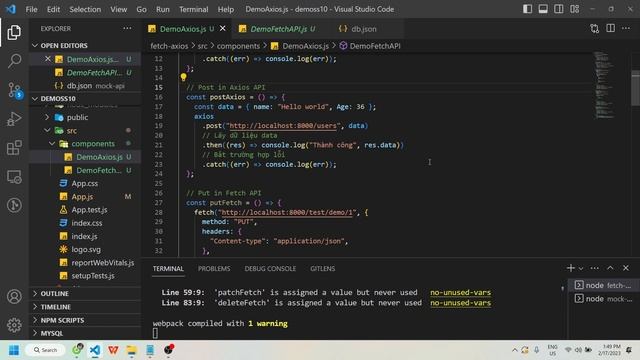Image resolution: width=640 pixels, height=360 pixels.
Task: Toggle primary side bar layout icon
Action: pos(527,9)
